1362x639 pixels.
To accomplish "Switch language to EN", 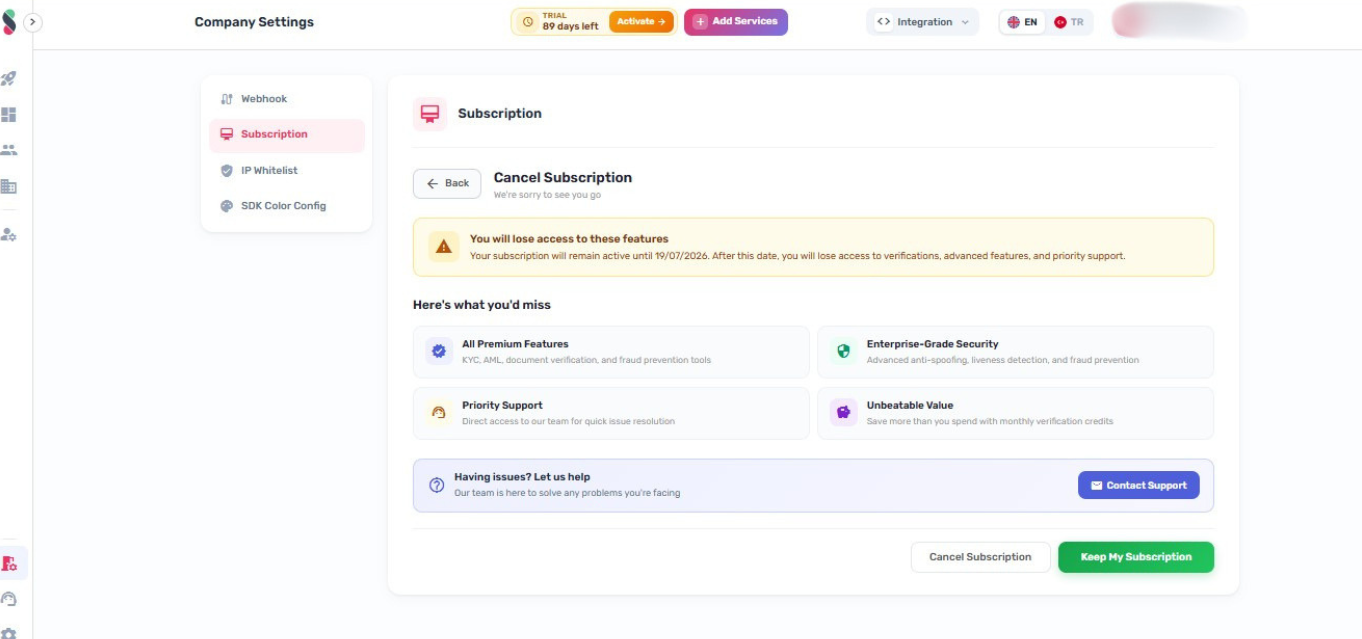I will 1022,22.
